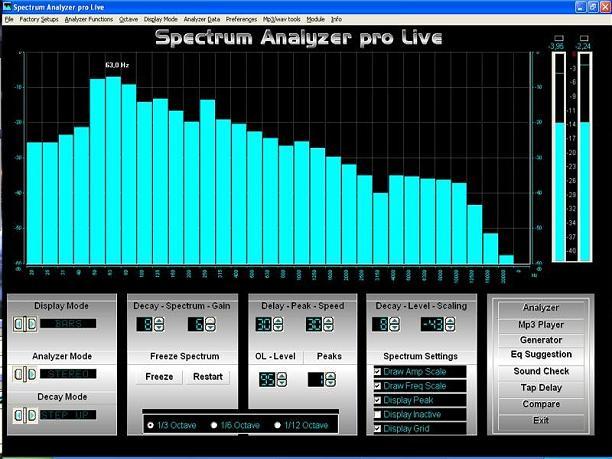Increase the Level Scaling value of -43
612x459 pixels.
(x=450, y=321)
